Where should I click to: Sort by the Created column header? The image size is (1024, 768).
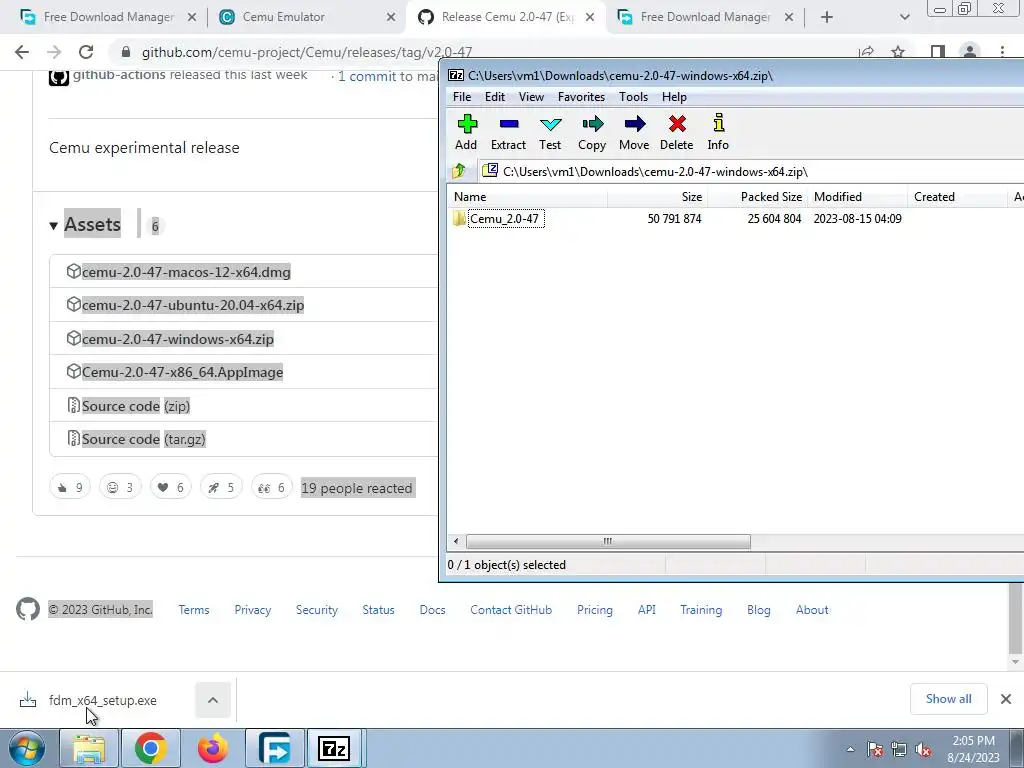click(x=957, y=197)
